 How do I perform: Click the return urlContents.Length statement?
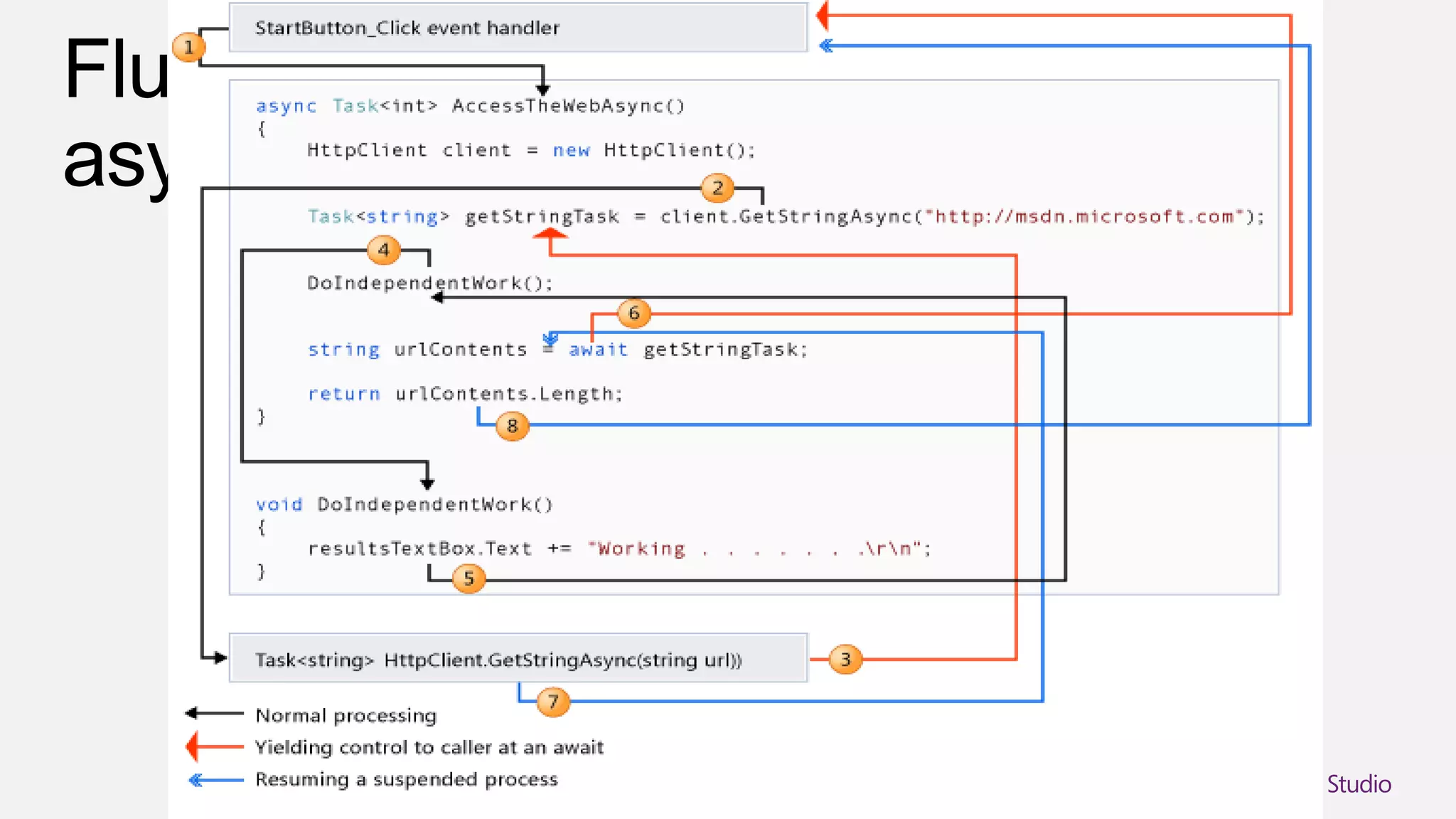pyautogui.click(x=465, y=394)
